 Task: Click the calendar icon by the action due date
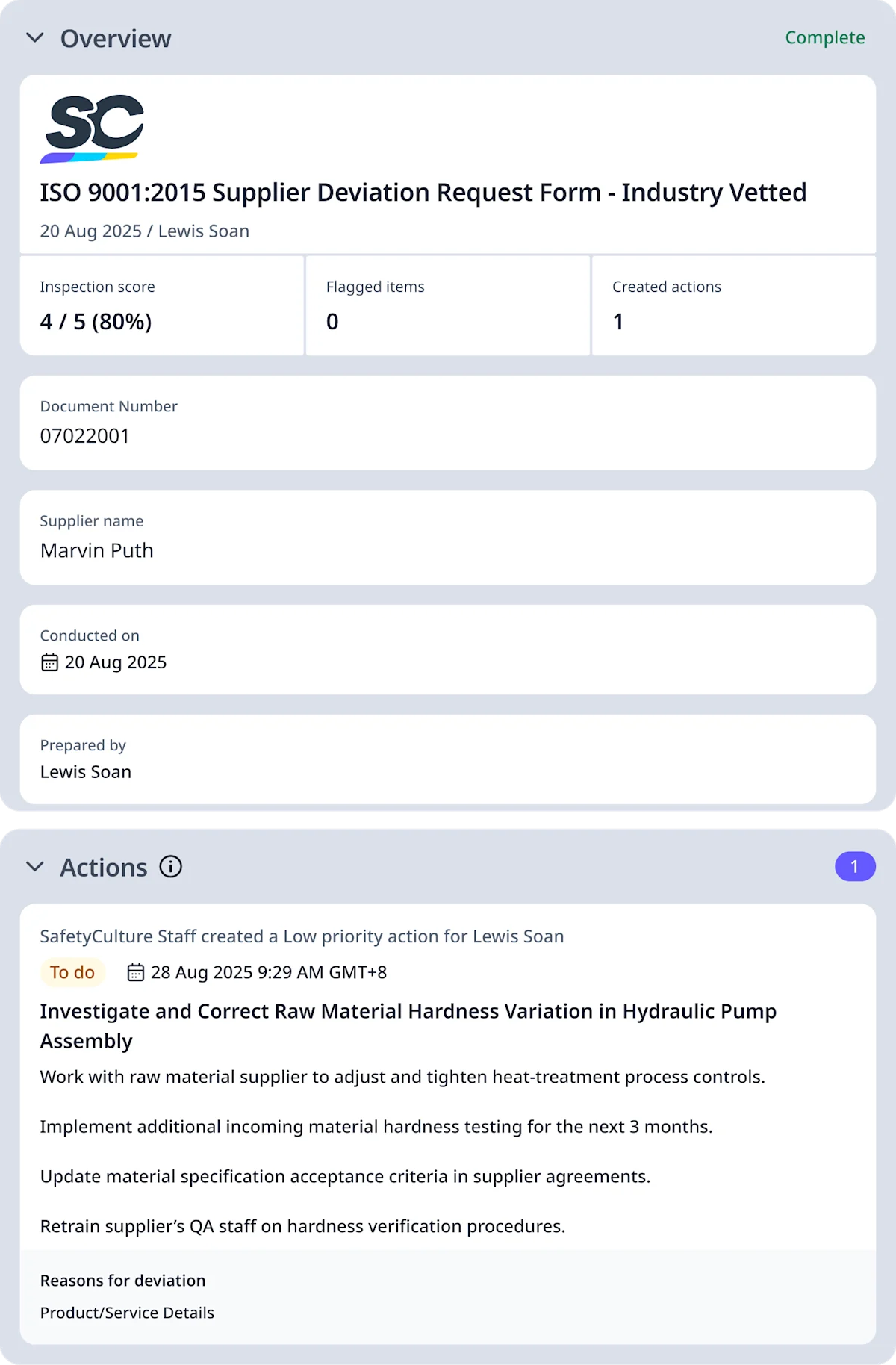[135, 972]
